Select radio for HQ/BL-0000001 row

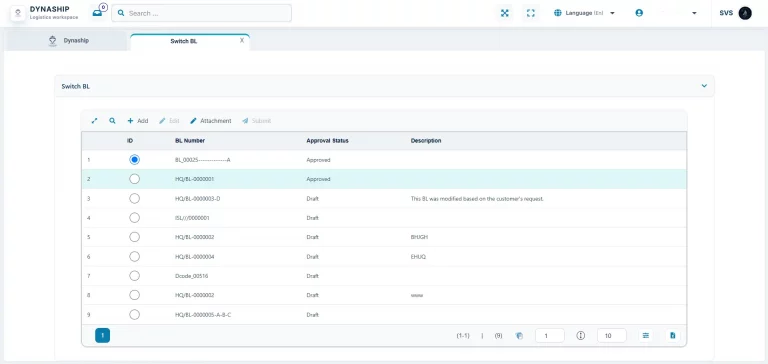click(x=134, y=179)
